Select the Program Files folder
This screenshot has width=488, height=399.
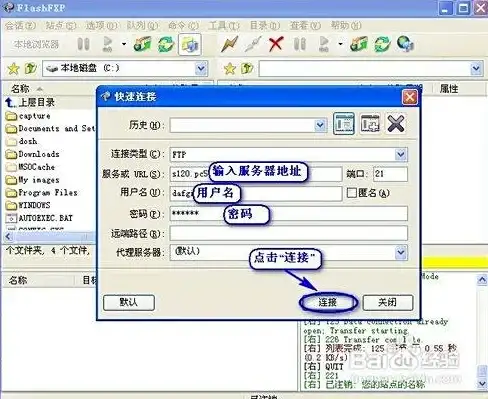[x=42, y=192]
